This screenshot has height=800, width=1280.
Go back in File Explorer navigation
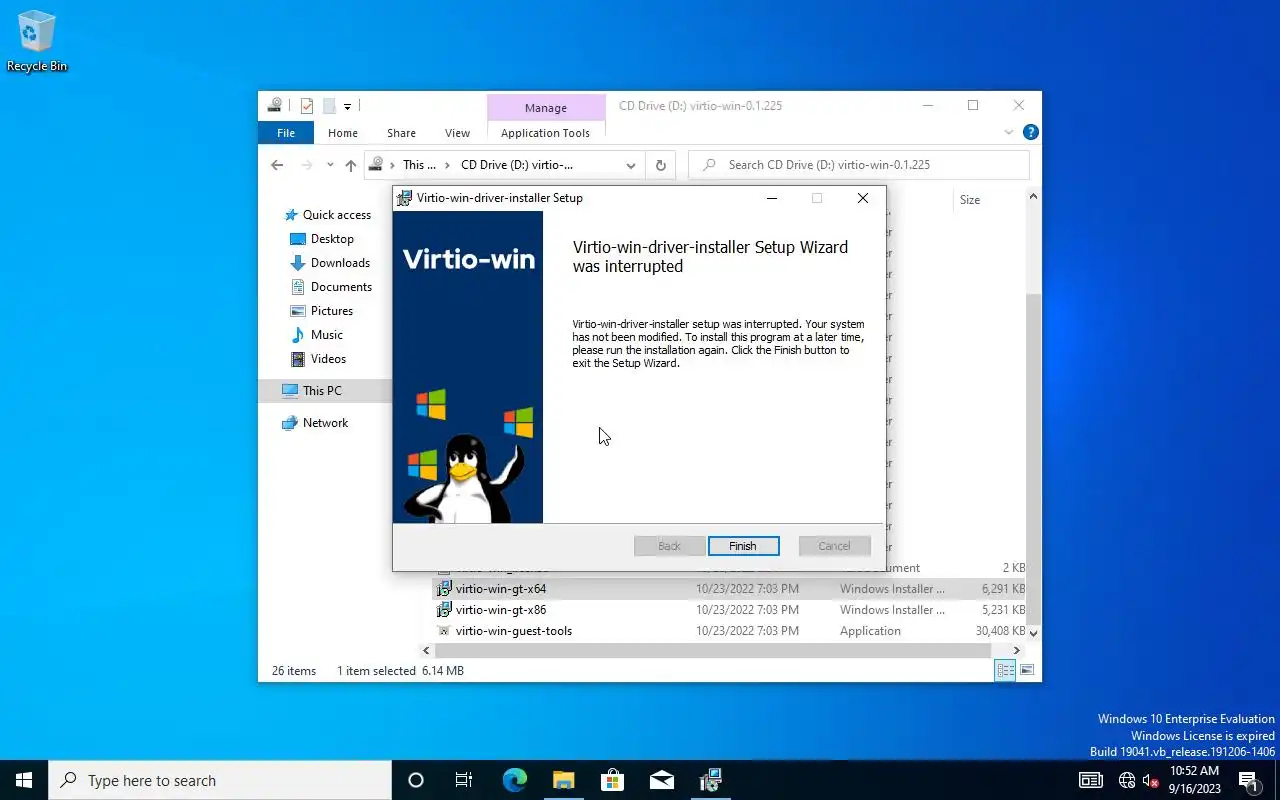tap(277, 165)
